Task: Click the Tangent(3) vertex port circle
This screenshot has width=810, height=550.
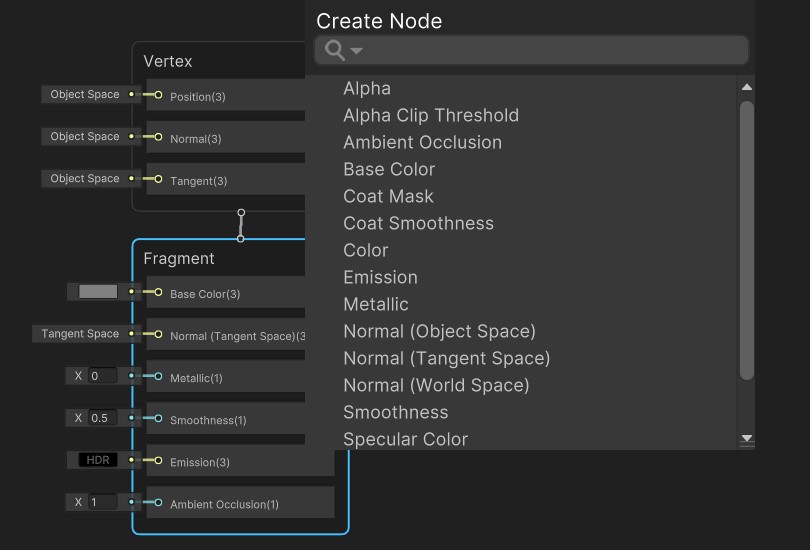Action: tap(158, 179)
